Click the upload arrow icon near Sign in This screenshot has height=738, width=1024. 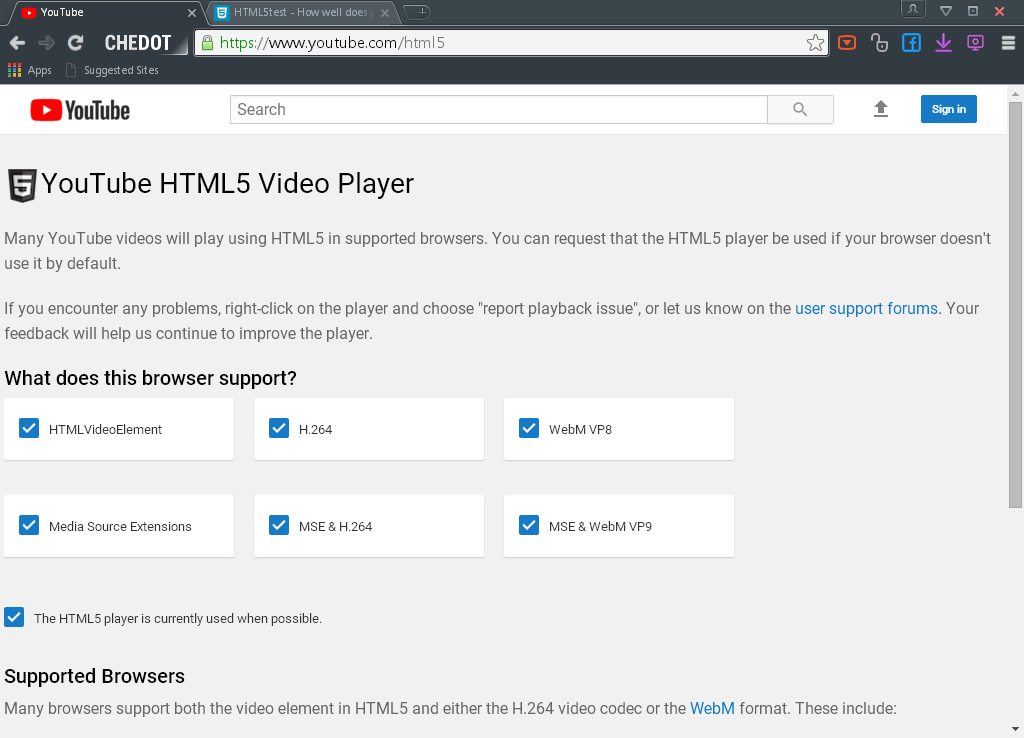pyautogui.click(x=881, y=109)
